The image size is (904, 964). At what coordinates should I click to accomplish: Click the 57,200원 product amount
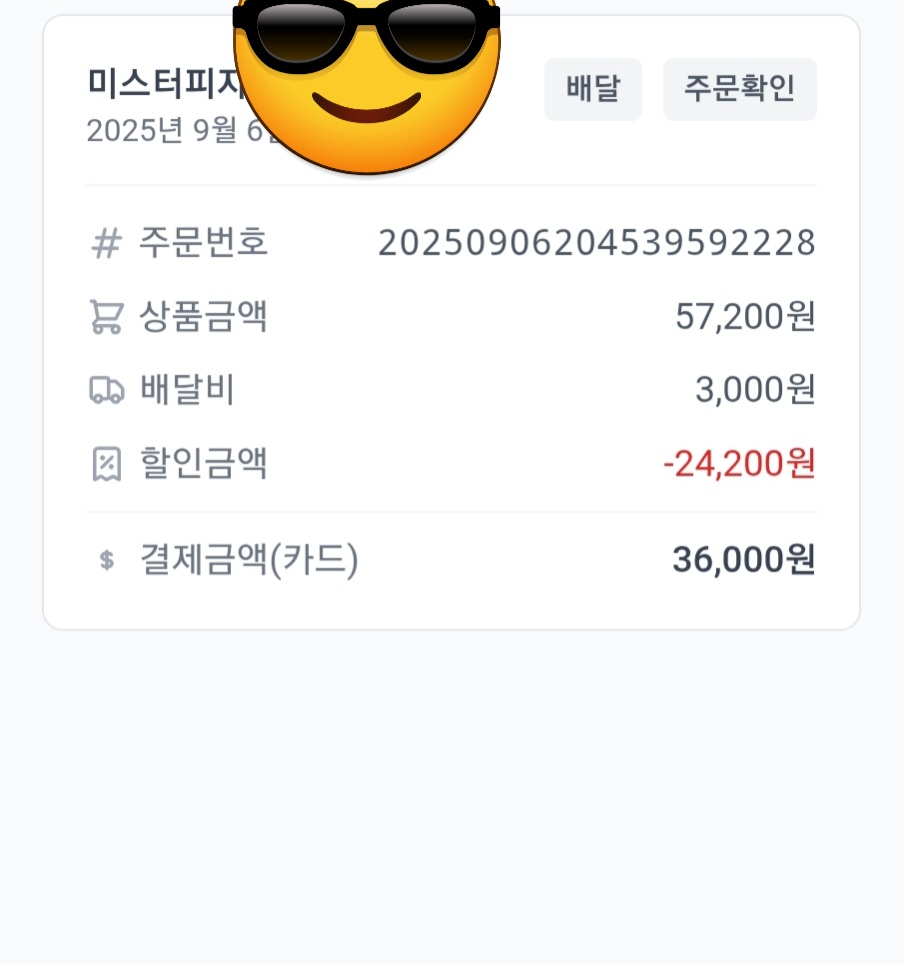click(745, 317)
